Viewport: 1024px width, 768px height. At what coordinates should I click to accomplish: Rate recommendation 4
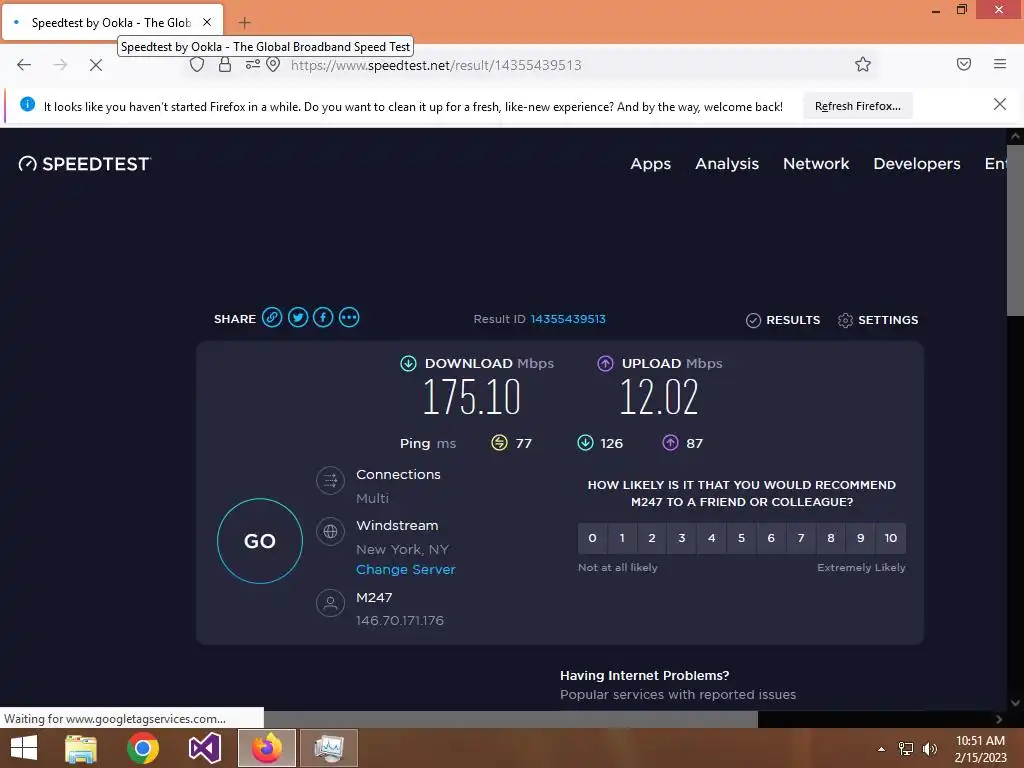pos(712,538)
